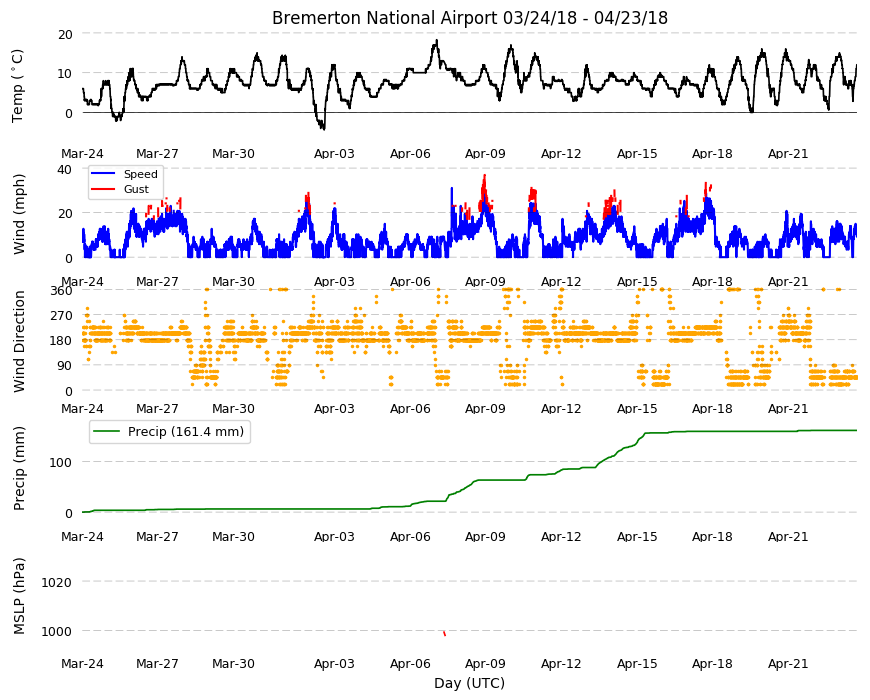This screenshot has height=700, width=870.
Task: Click the Wind Direction axis label
Action: [x=19, y=341]
